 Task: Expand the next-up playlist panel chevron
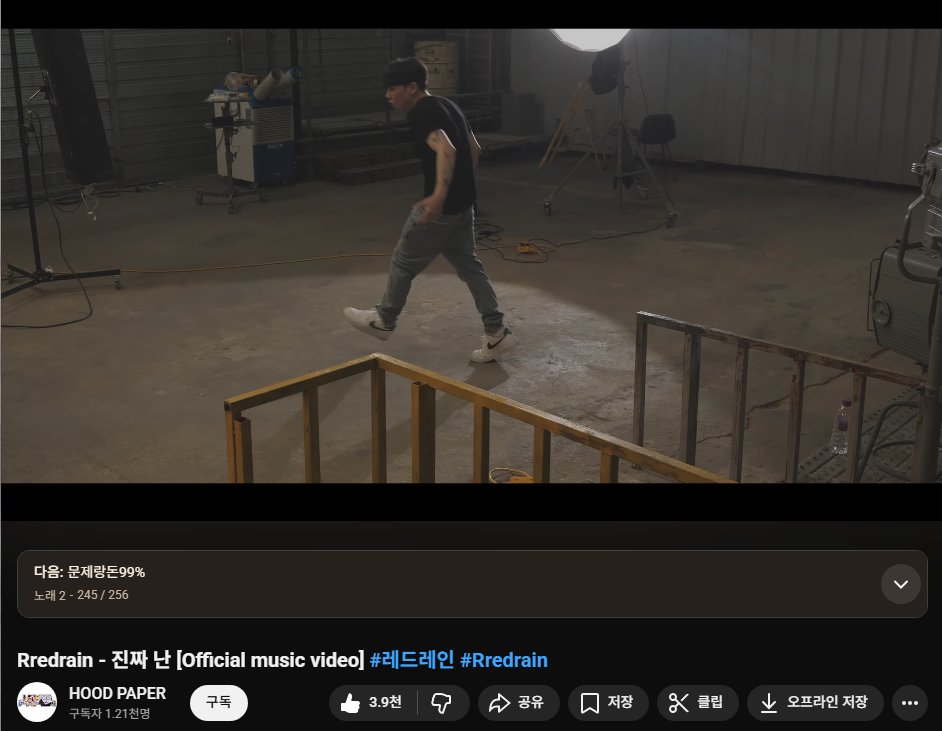pyautogui.click(x=901, y=584)
